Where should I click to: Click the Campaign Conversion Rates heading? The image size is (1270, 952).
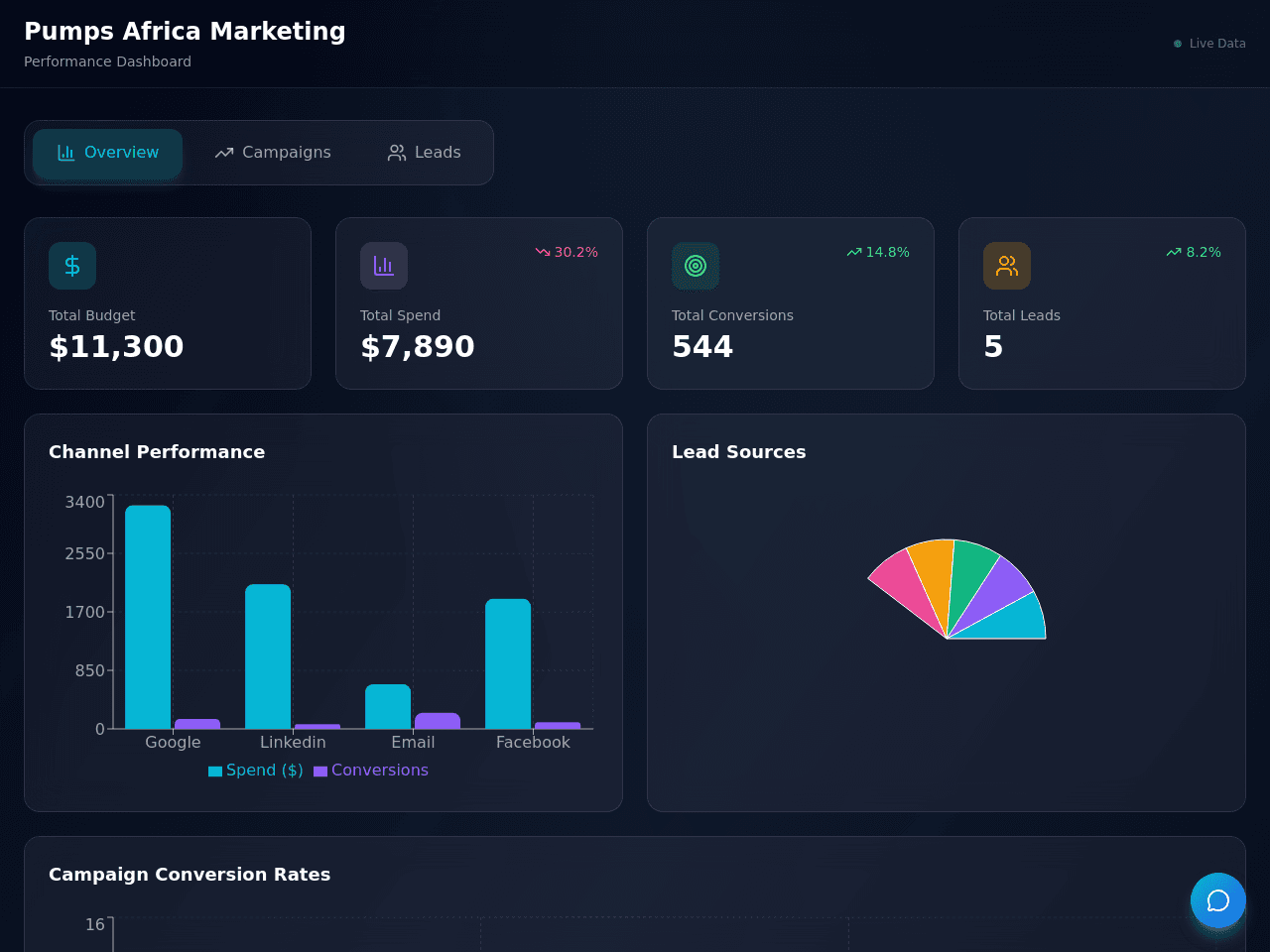click(x=190, y=875)
